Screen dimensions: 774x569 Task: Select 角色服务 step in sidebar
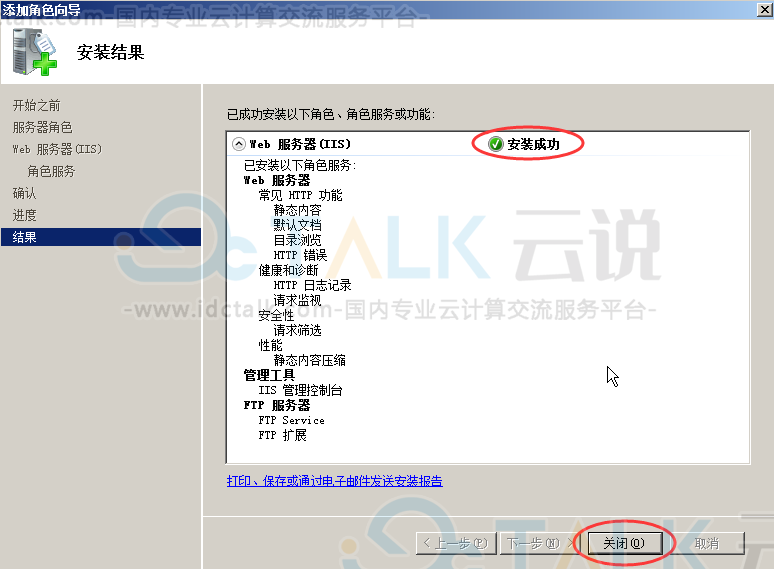[x=51, y=171]
